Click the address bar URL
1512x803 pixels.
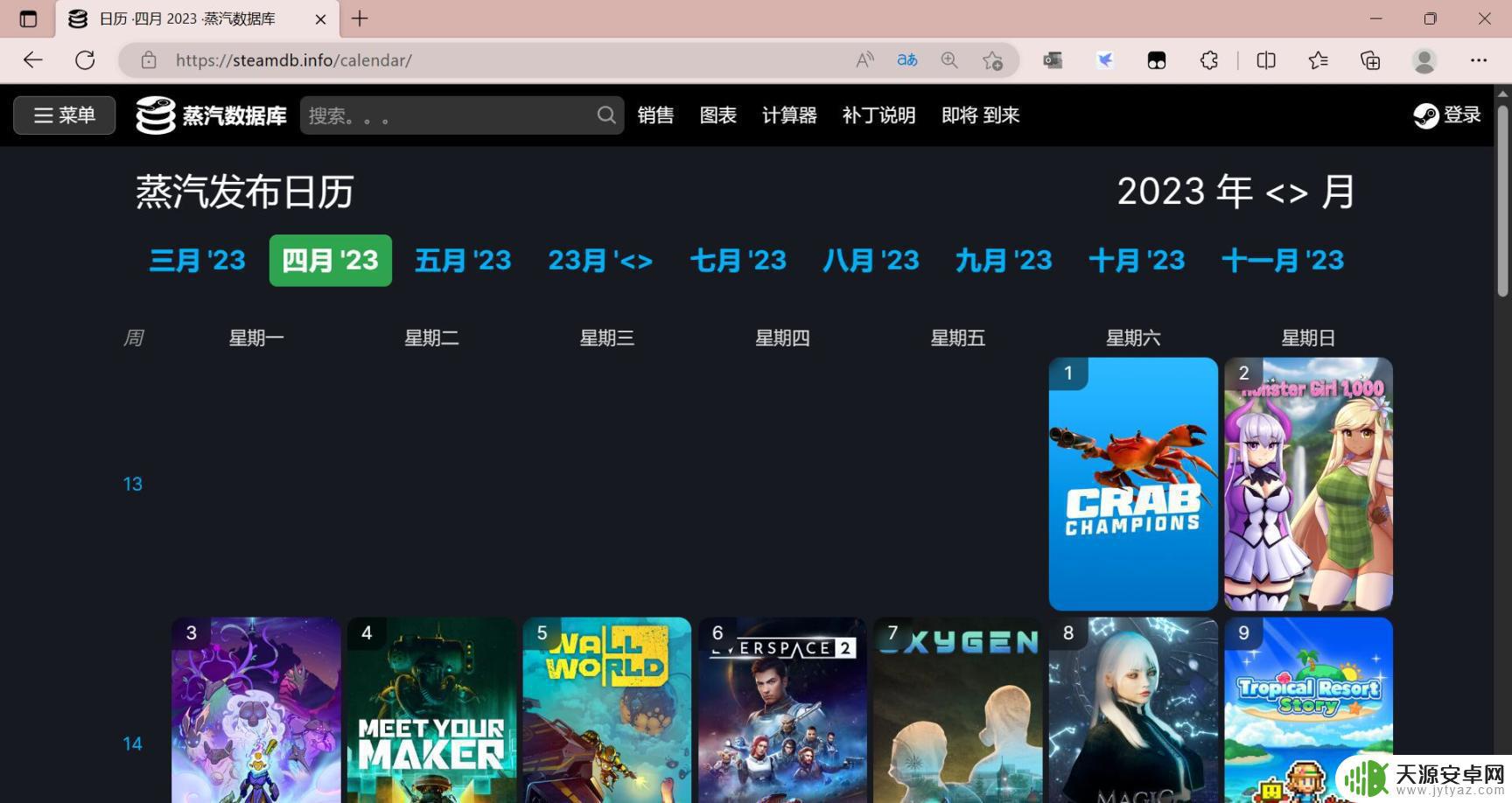coord(293,60)
